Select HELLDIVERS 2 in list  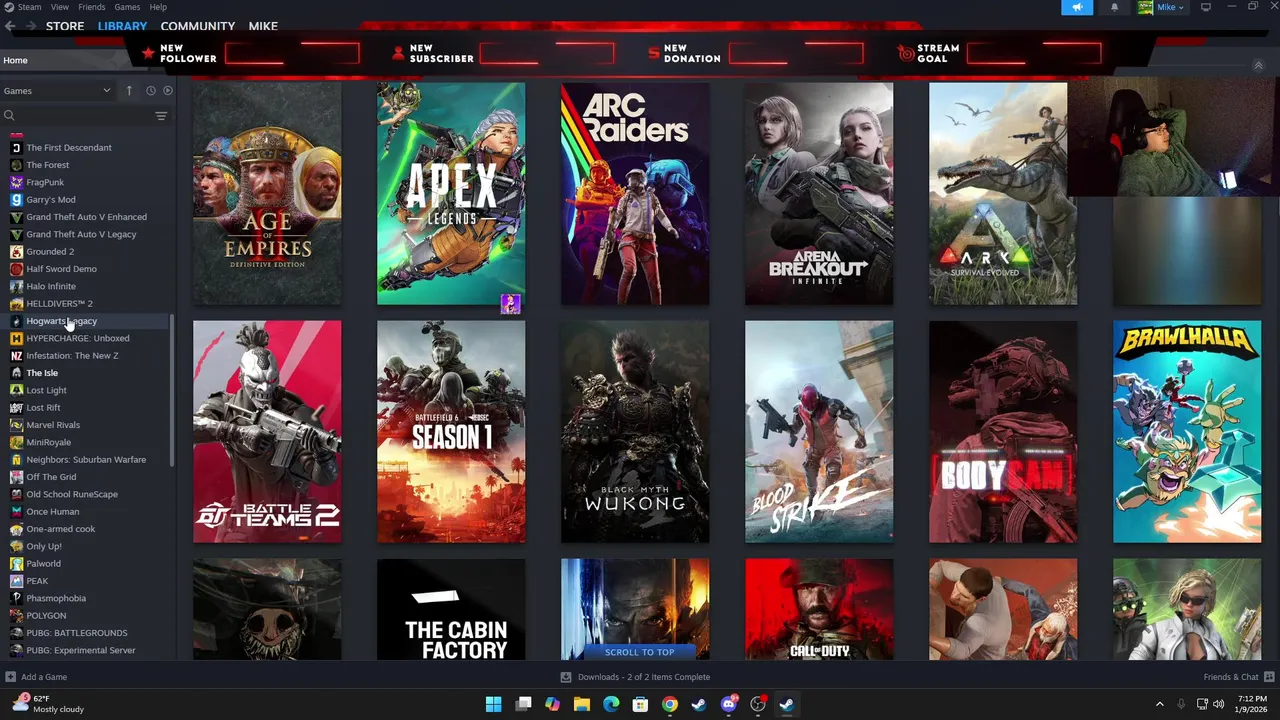59,304
